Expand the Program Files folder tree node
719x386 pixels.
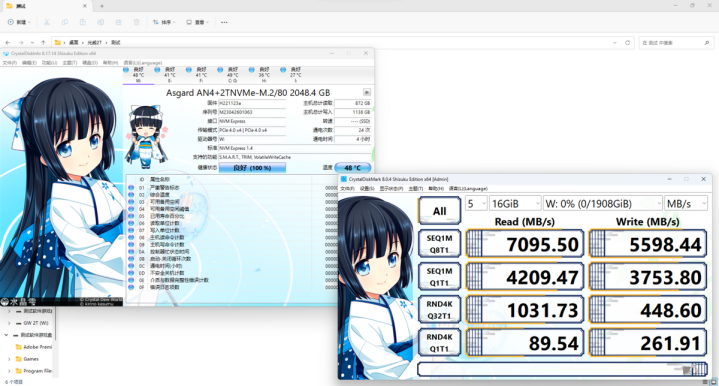tap(9, 371)
